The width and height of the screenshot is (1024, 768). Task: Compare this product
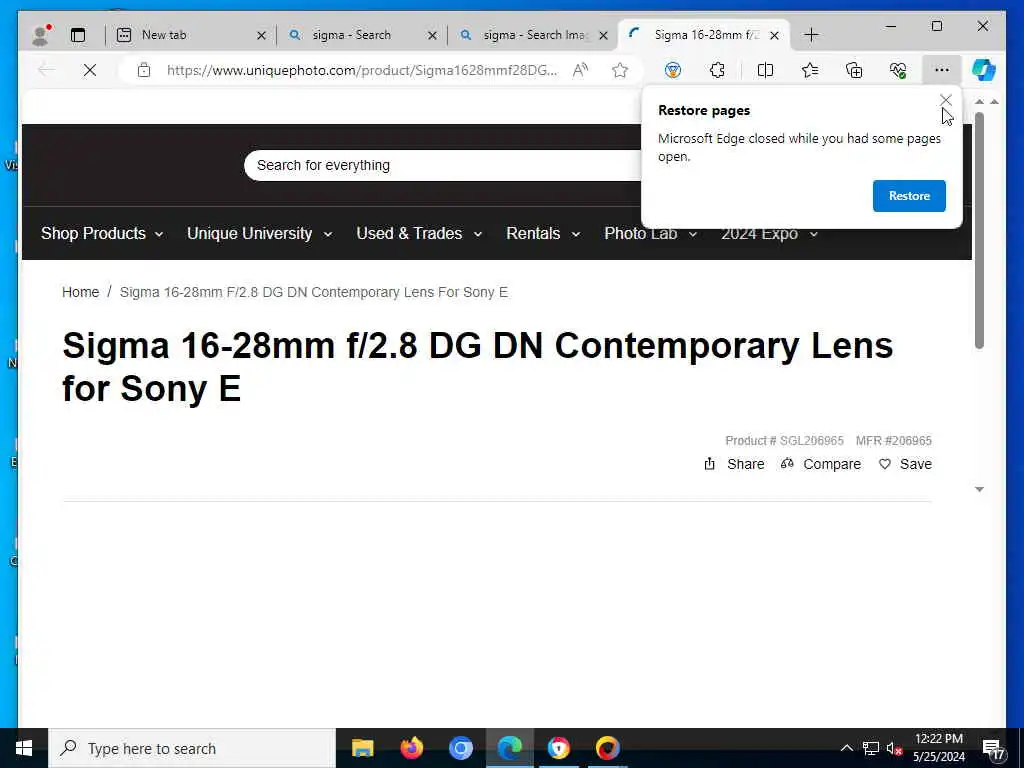pos(821,464)
